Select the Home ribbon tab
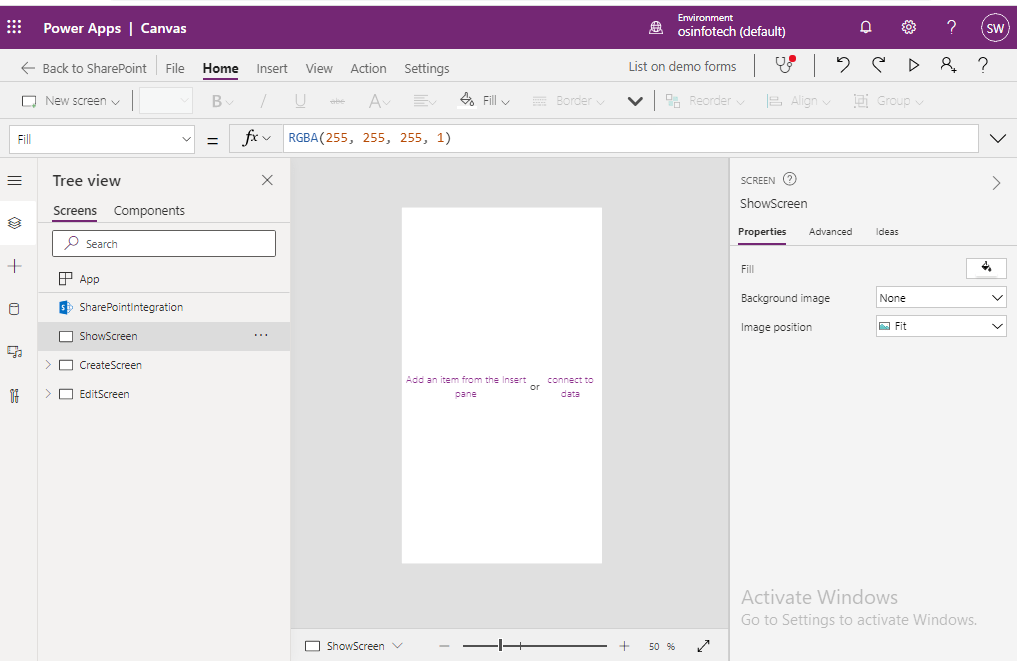 (221, 68)
